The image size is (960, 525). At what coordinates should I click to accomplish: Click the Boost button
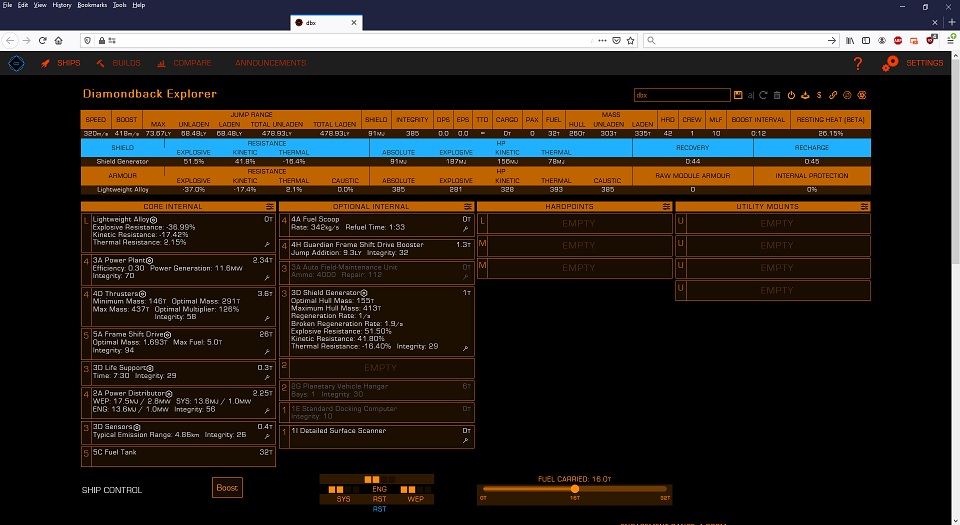[227, 488]
